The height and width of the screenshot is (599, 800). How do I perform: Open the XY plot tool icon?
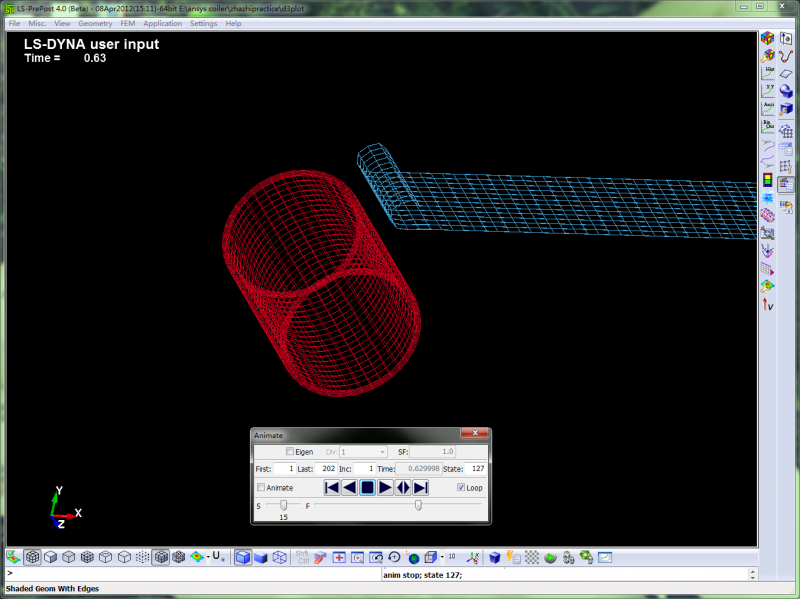(x=768, y=92)
